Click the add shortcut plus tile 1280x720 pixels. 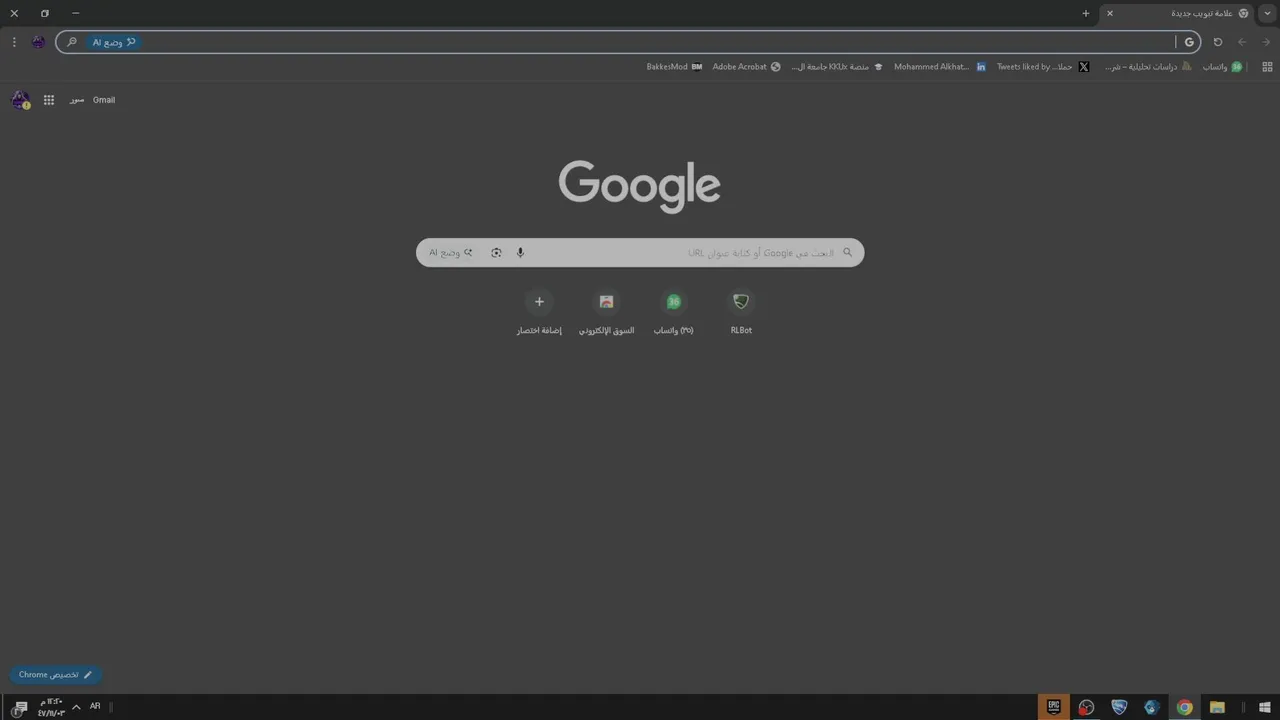pyautogui.click(x=539, y=313)
